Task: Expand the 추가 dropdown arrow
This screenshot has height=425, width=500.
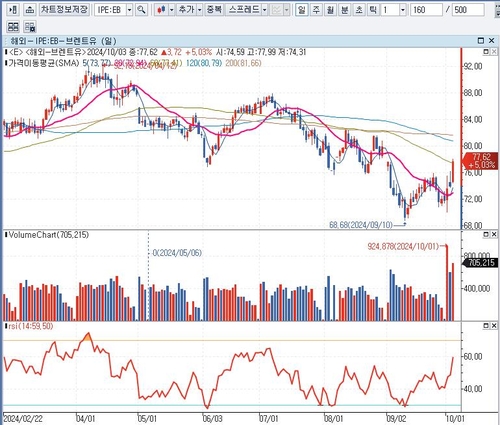Action: 199,10
